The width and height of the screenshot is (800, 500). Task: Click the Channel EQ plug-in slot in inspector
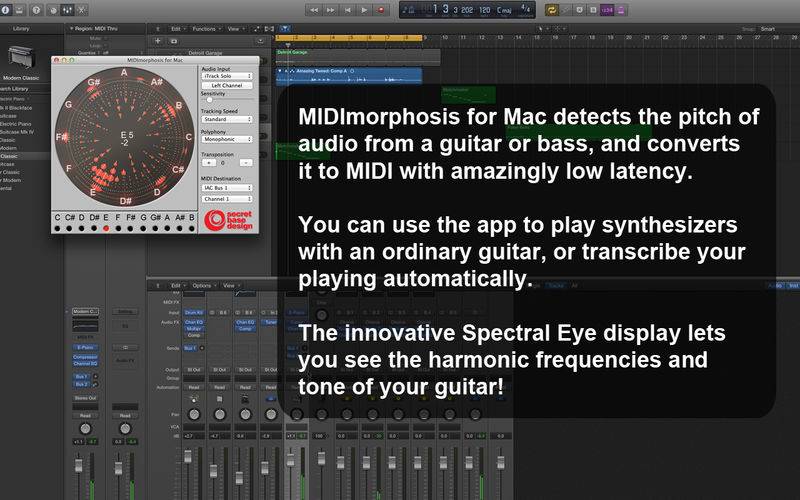[x=85, y=363]
